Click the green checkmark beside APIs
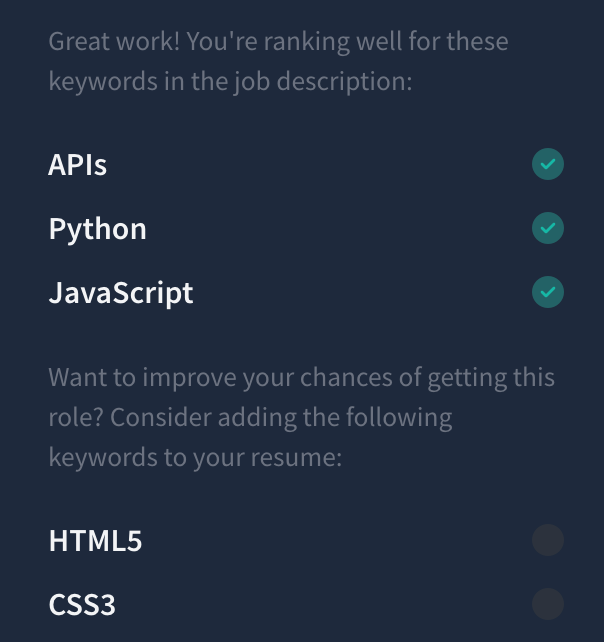604x642 pixels. 547,164
